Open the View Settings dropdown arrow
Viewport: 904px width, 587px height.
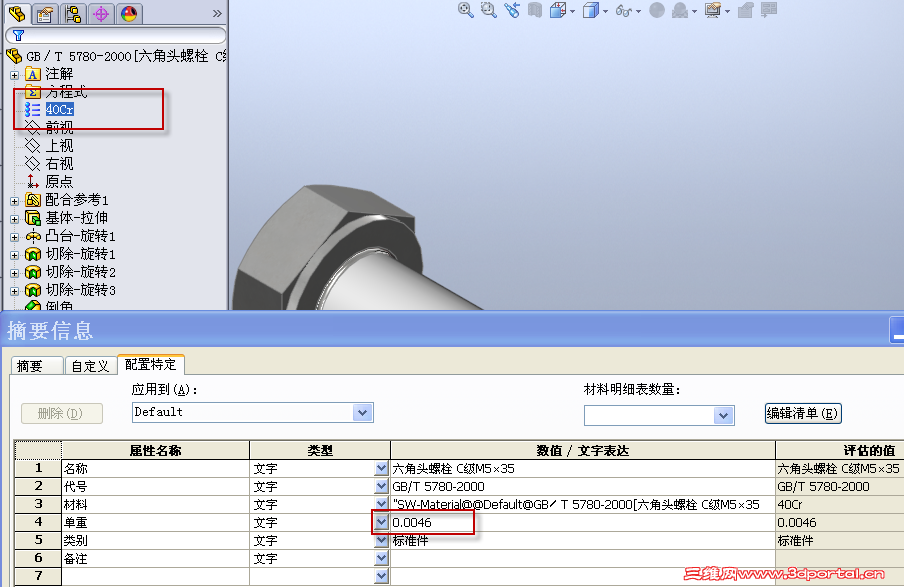tap(728, 12)
